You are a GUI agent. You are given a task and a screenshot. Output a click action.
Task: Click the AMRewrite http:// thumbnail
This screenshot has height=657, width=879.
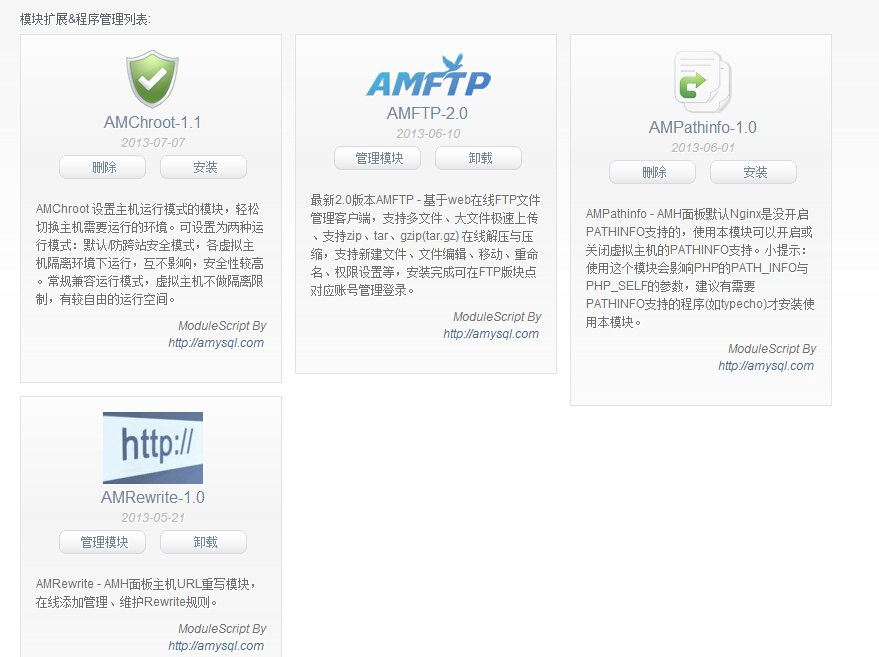(x=152, y=447)
